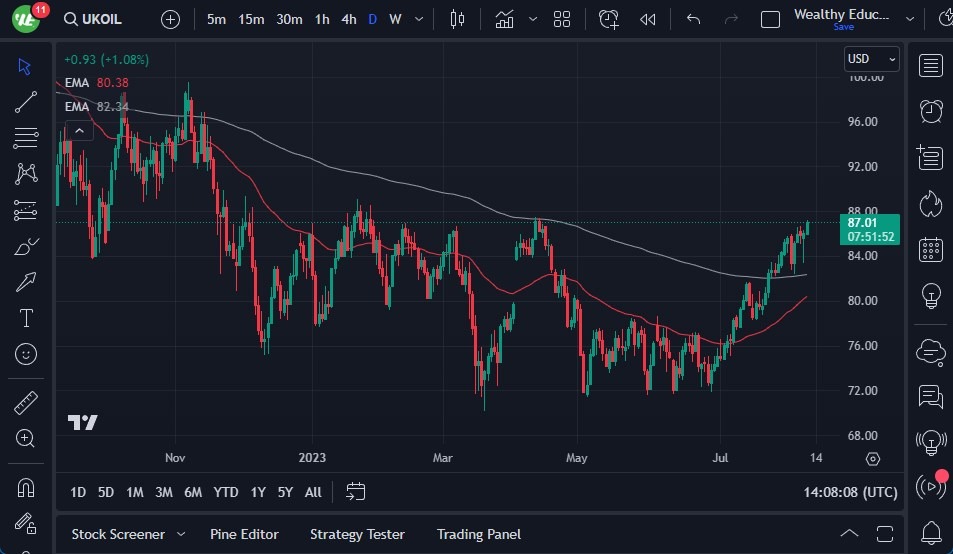This screenshot has width=953, height=554.
Task: Click the Replay rewind icon
Action: coord(648,19)
